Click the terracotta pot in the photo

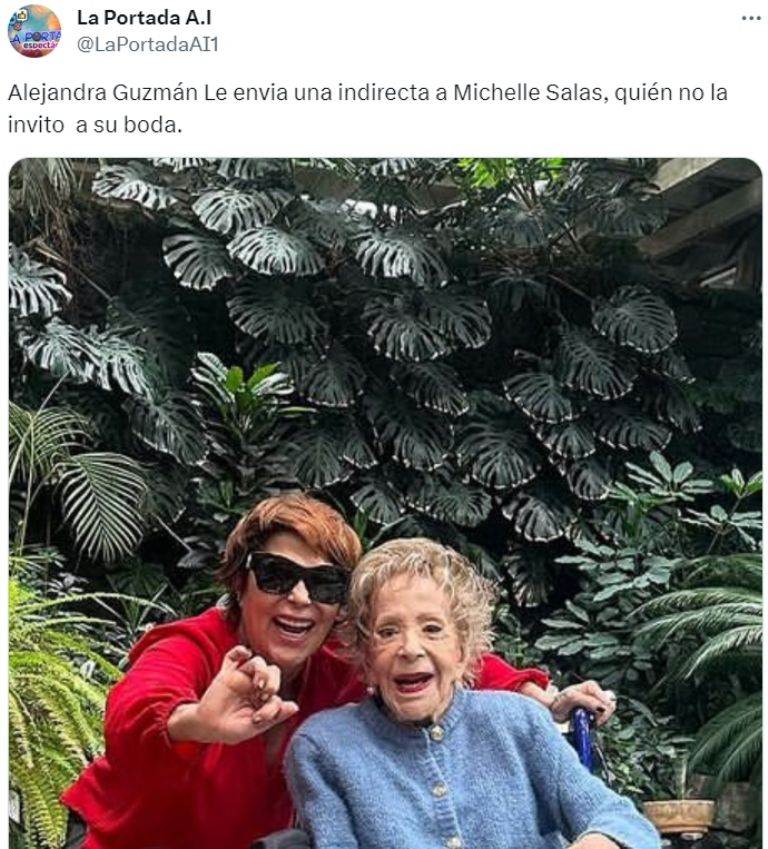pyautogui.click(x=679, y=817)
